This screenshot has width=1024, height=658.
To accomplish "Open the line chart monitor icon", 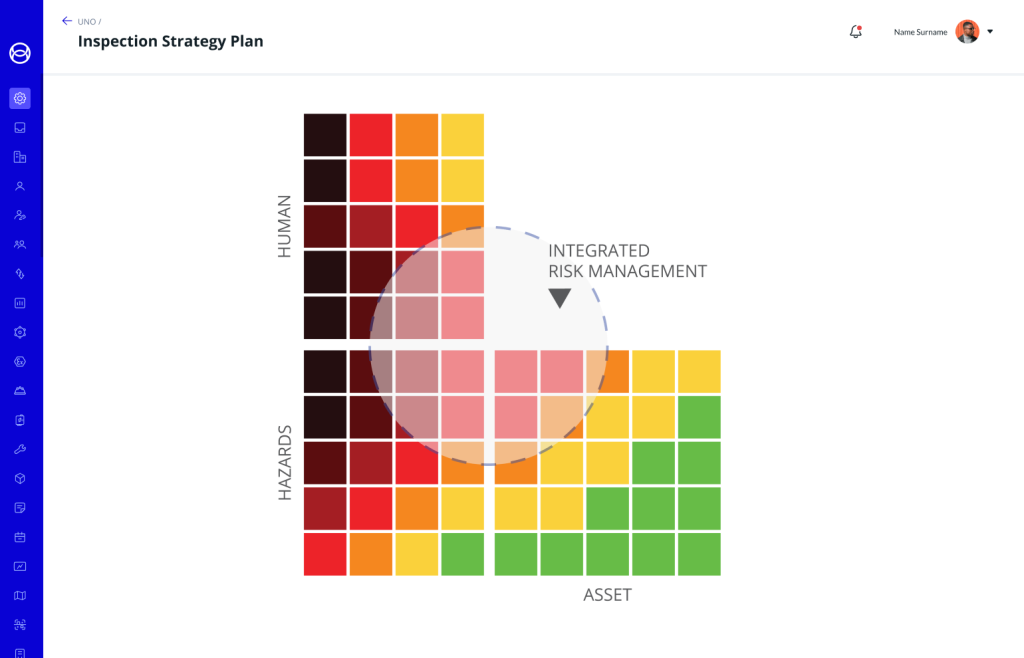I will [20, 566].
